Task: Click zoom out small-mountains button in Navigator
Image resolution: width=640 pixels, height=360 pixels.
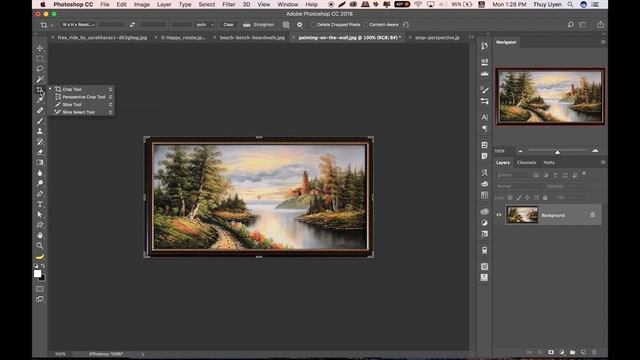Action: pyautogui.click(x=520, y=151)
